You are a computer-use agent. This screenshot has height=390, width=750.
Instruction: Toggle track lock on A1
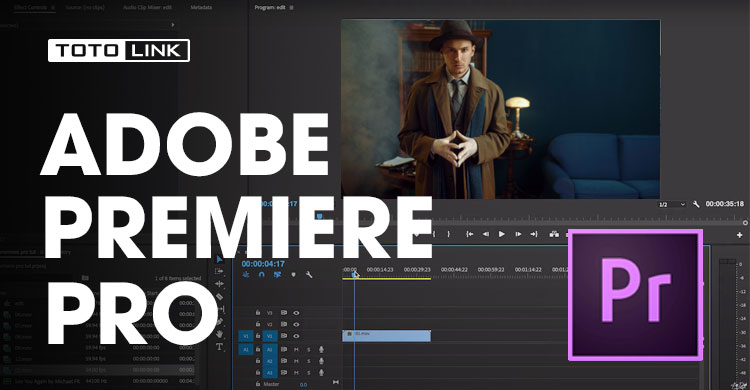click(x=258, y=349)
